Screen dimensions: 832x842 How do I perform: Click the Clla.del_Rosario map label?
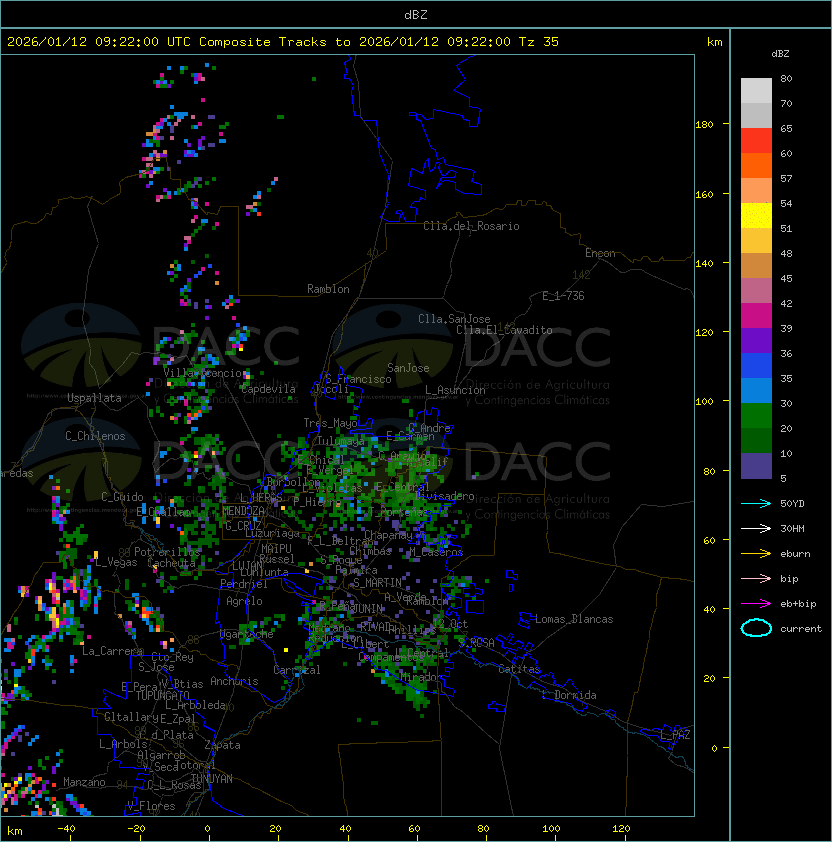[x=471, y=226]
